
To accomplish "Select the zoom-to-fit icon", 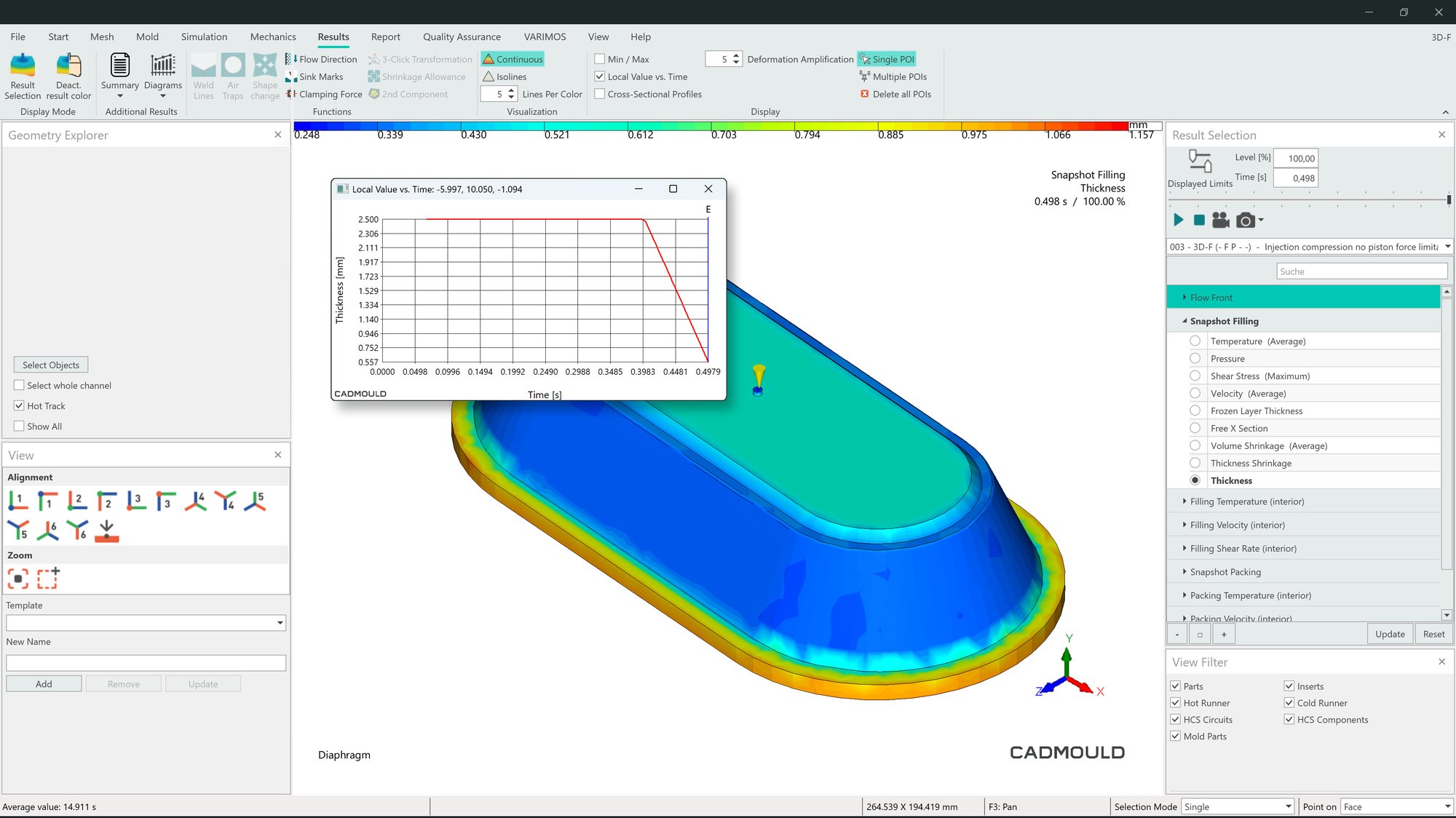I will tap(18, 579).
